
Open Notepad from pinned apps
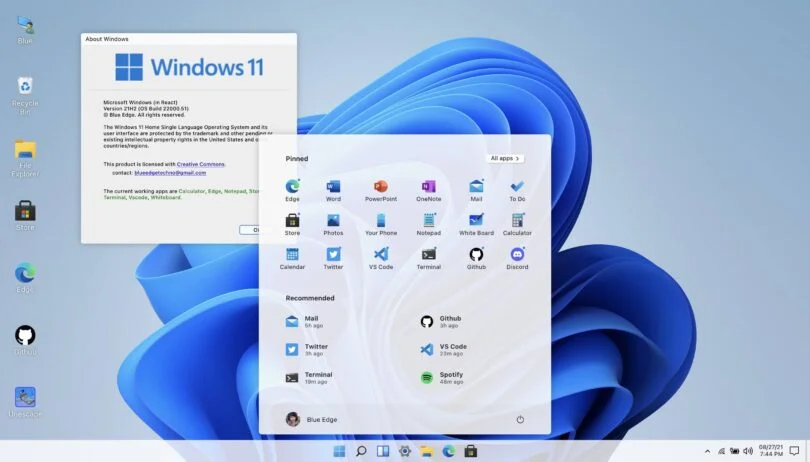pos(429,224)
